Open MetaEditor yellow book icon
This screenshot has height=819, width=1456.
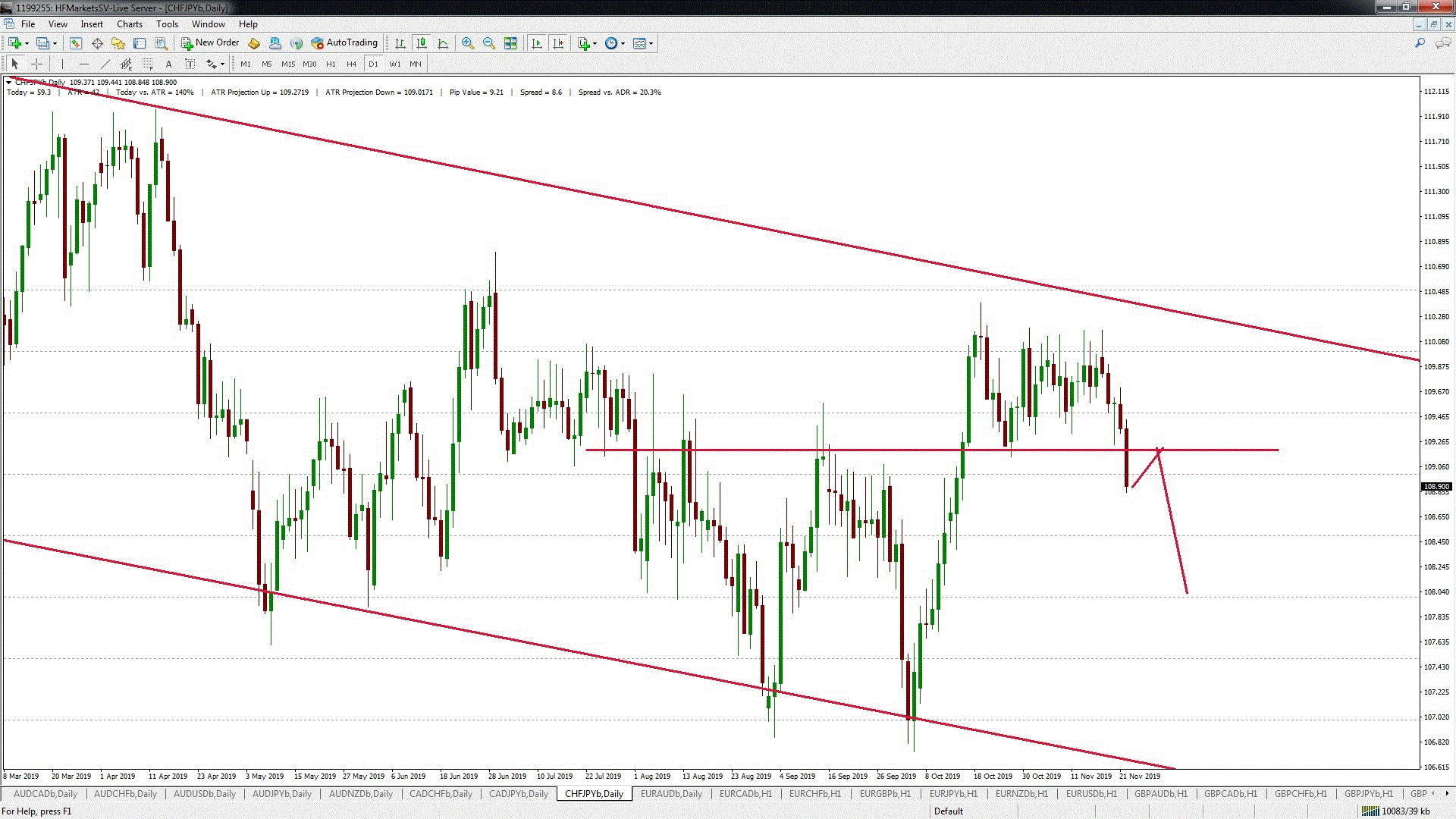click(254, 43)
